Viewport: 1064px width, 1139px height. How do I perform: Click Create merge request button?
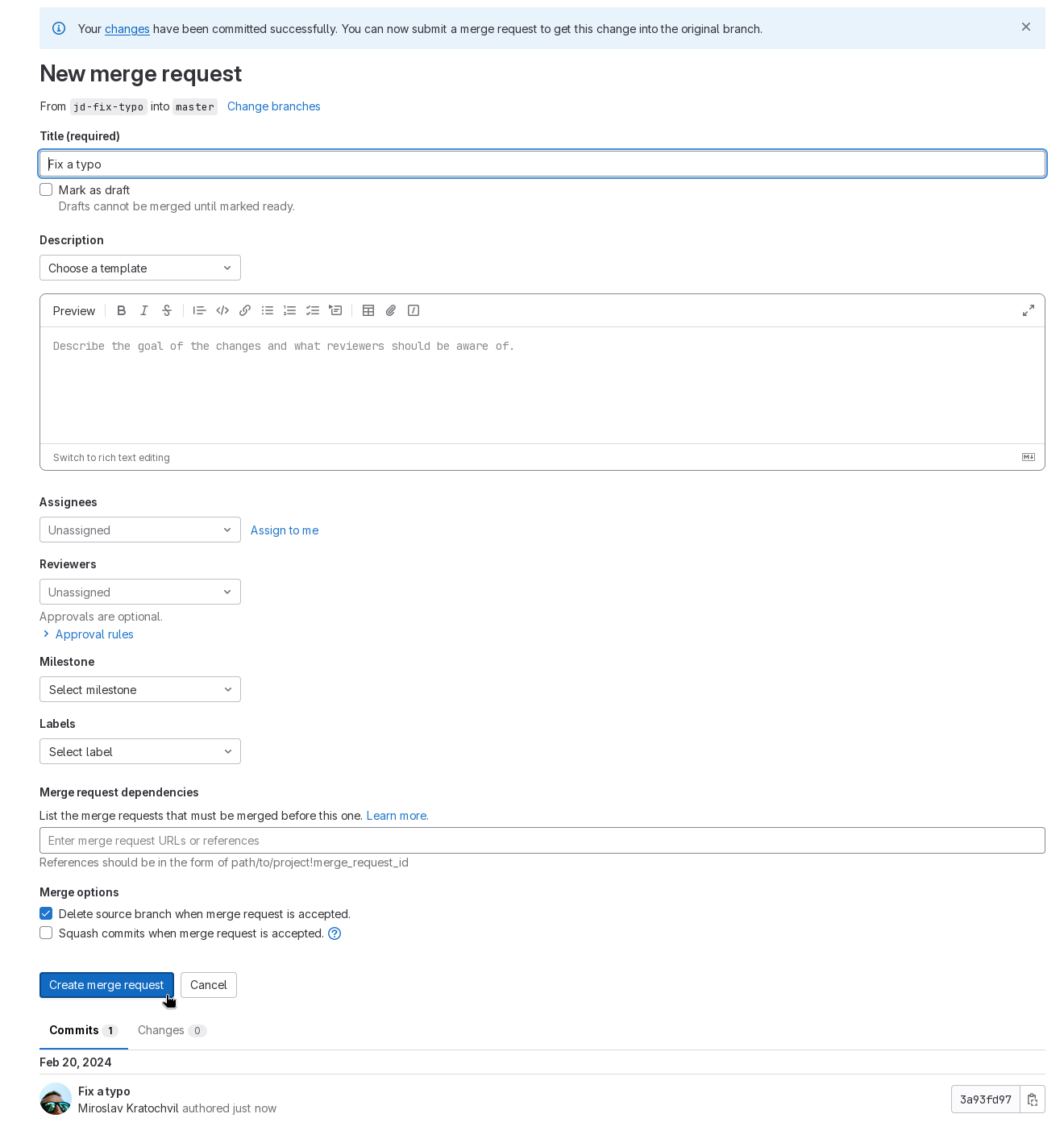coord(106,985)
